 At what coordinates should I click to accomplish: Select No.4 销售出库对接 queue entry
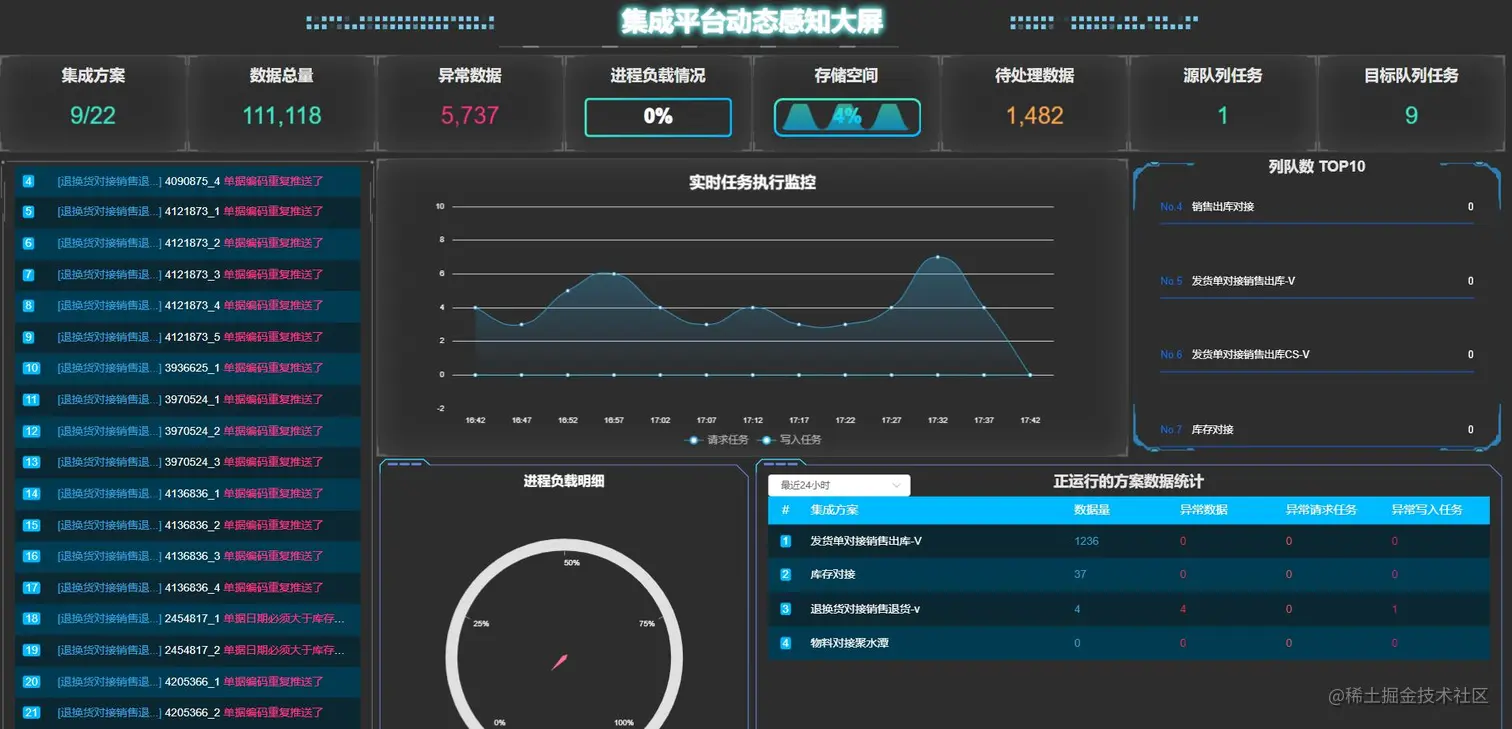coord(1316,207)
